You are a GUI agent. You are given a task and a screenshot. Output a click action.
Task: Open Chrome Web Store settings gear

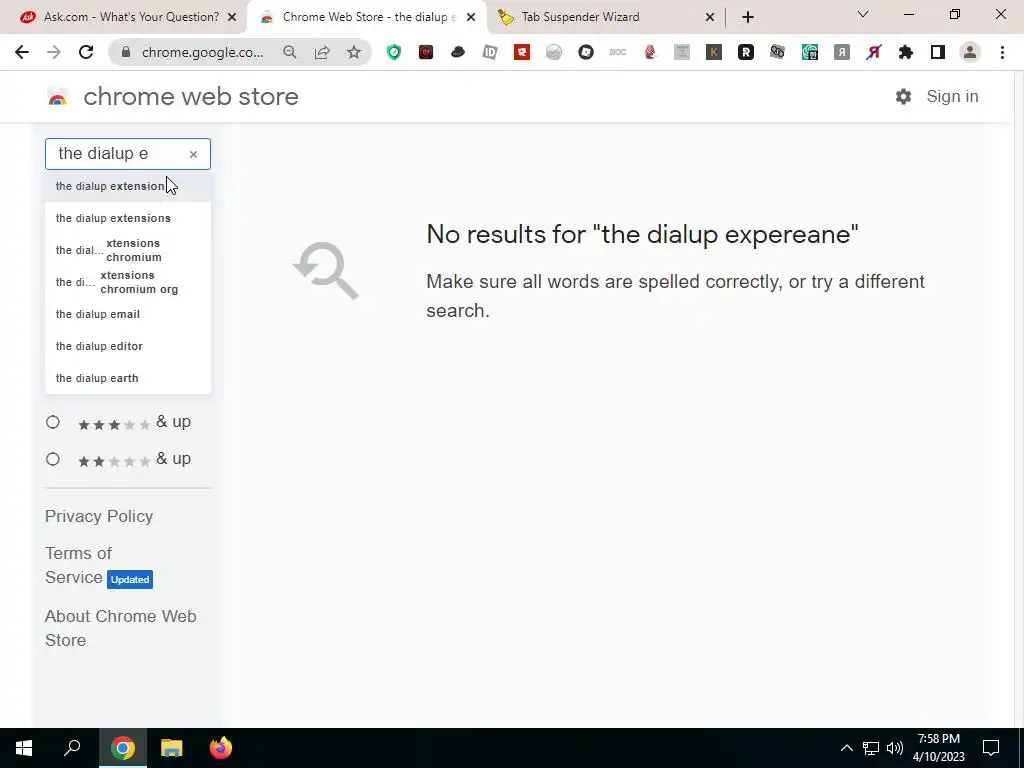click(x=903, y=97)
